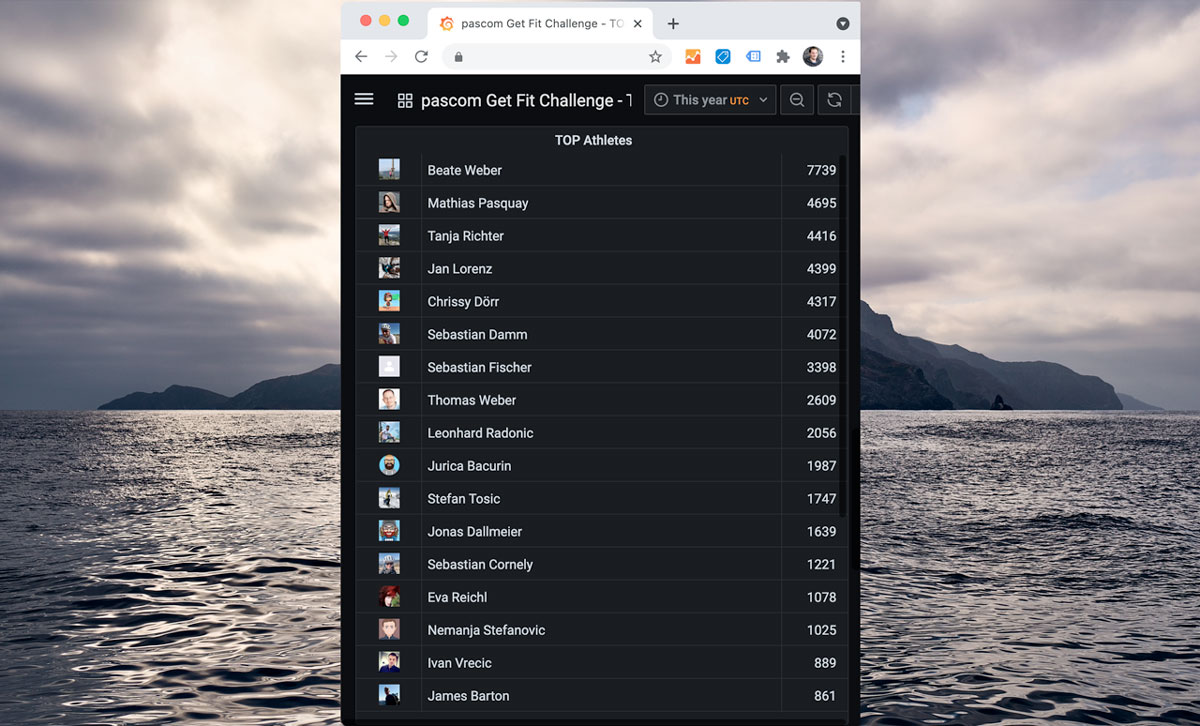Click Sebastian Fischer's placeholder avatar
This screenshot has height=726, width=1200.
(x=389, y=367)
